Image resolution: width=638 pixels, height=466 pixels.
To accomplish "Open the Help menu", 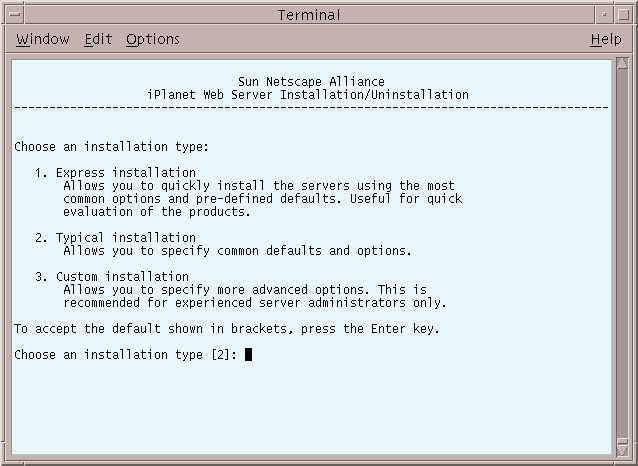I will tap(606, 39).
